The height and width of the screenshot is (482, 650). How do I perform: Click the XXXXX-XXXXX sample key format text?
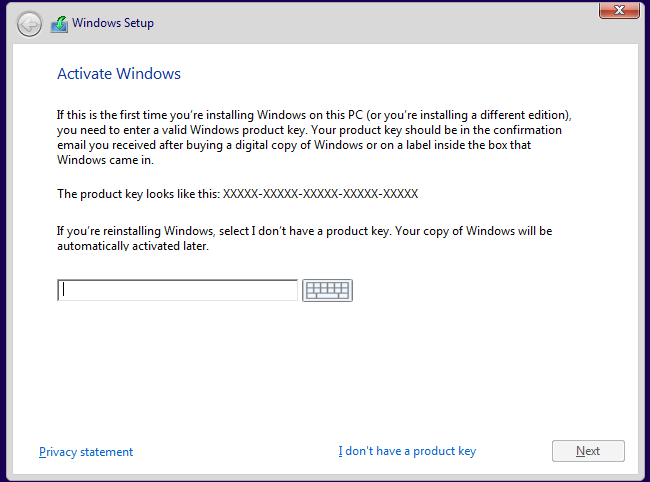(x=320, y=194)
